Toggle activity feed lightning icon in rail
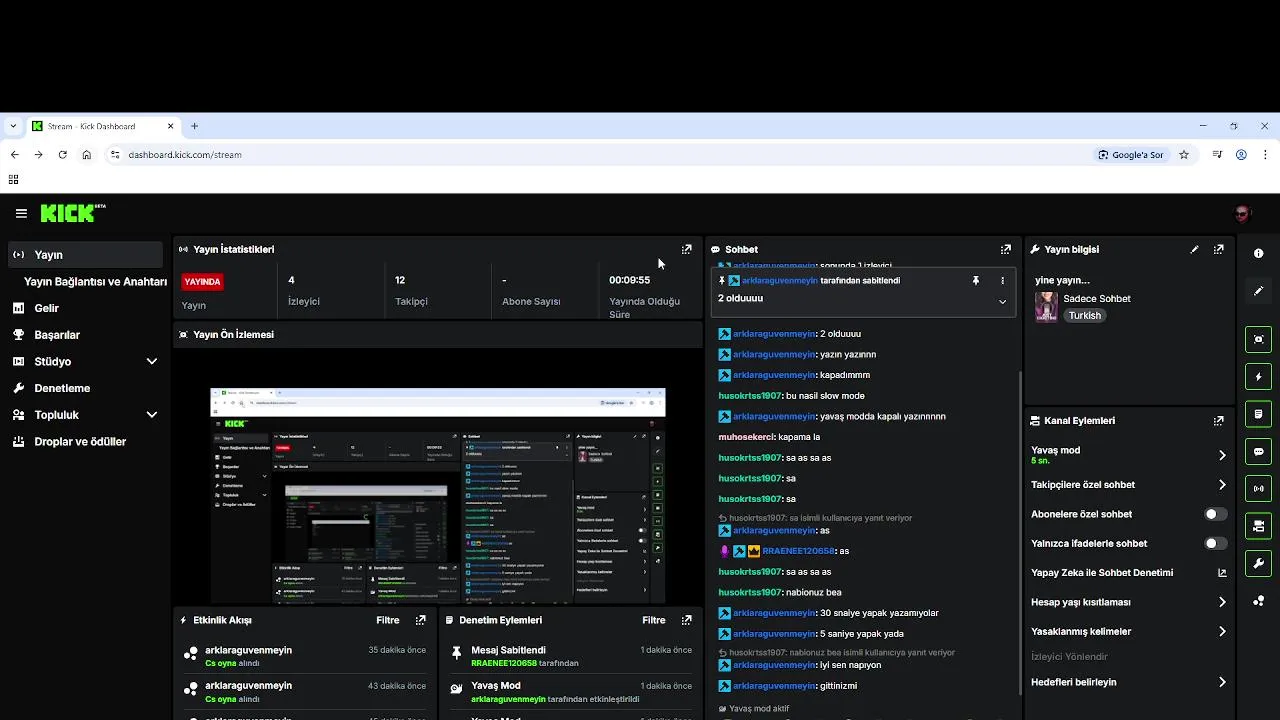 point(1258,377)
